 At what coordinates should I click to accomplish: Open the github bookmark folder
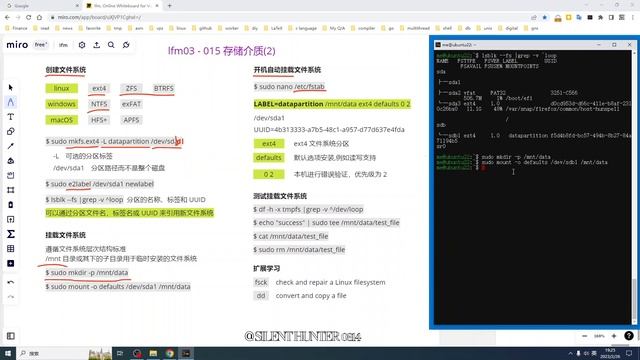click(202, 28)
